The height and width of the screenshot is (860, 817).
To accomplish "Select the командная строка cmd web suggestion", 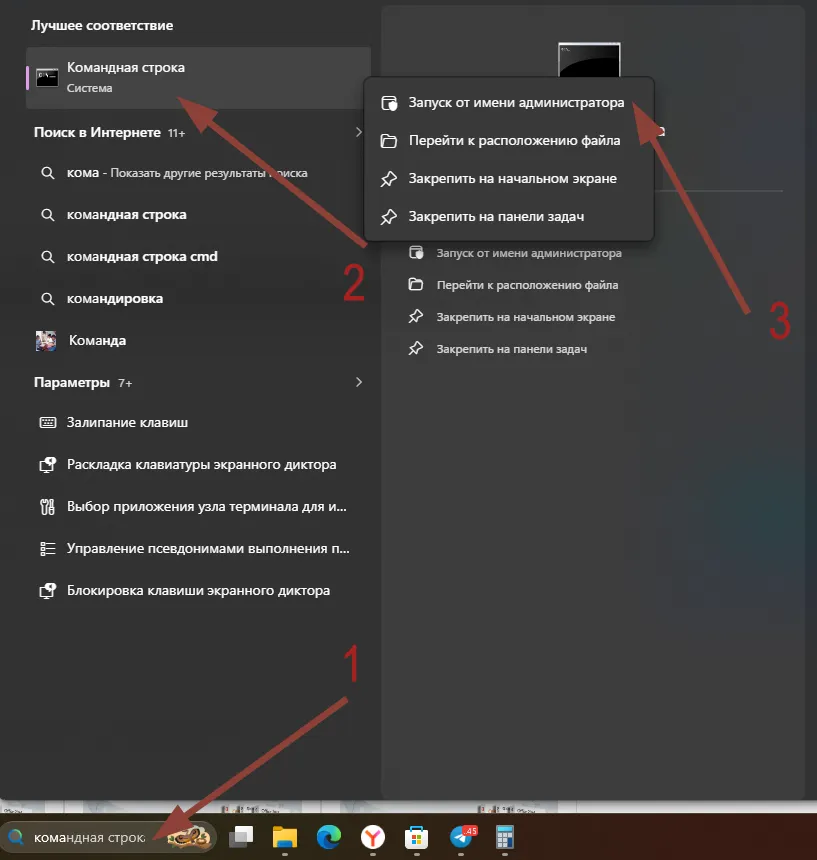I will (141, 257).
